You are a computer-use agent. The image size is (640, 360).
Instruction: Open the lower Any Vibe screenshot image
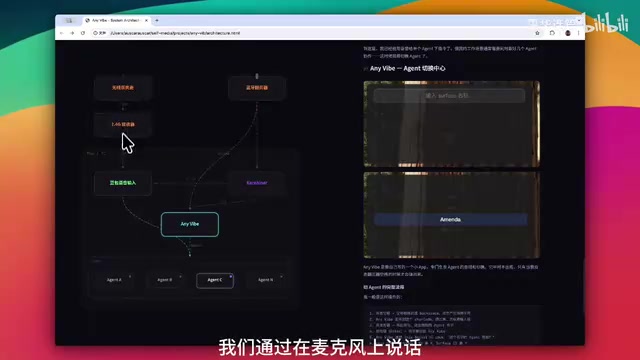(x=452, y=215)
